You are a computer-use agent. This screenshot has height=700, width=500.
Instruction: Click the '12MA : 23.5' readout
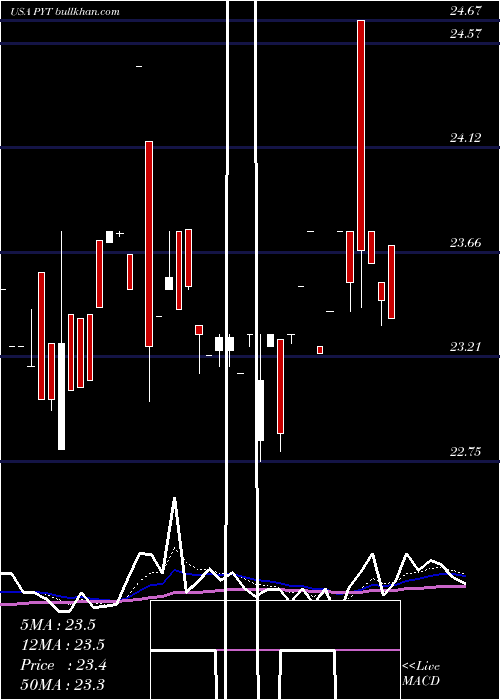click(62, 645)
